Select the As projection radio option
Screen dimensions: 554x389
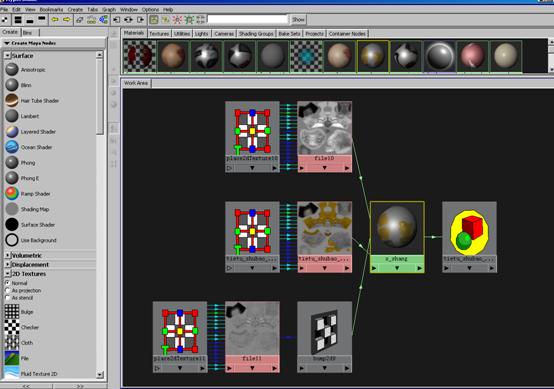click(7, 290)
